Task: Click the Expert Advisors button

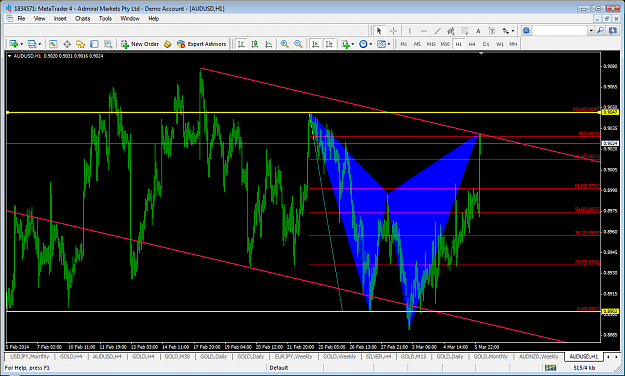Action: click(x=202, y=44)
